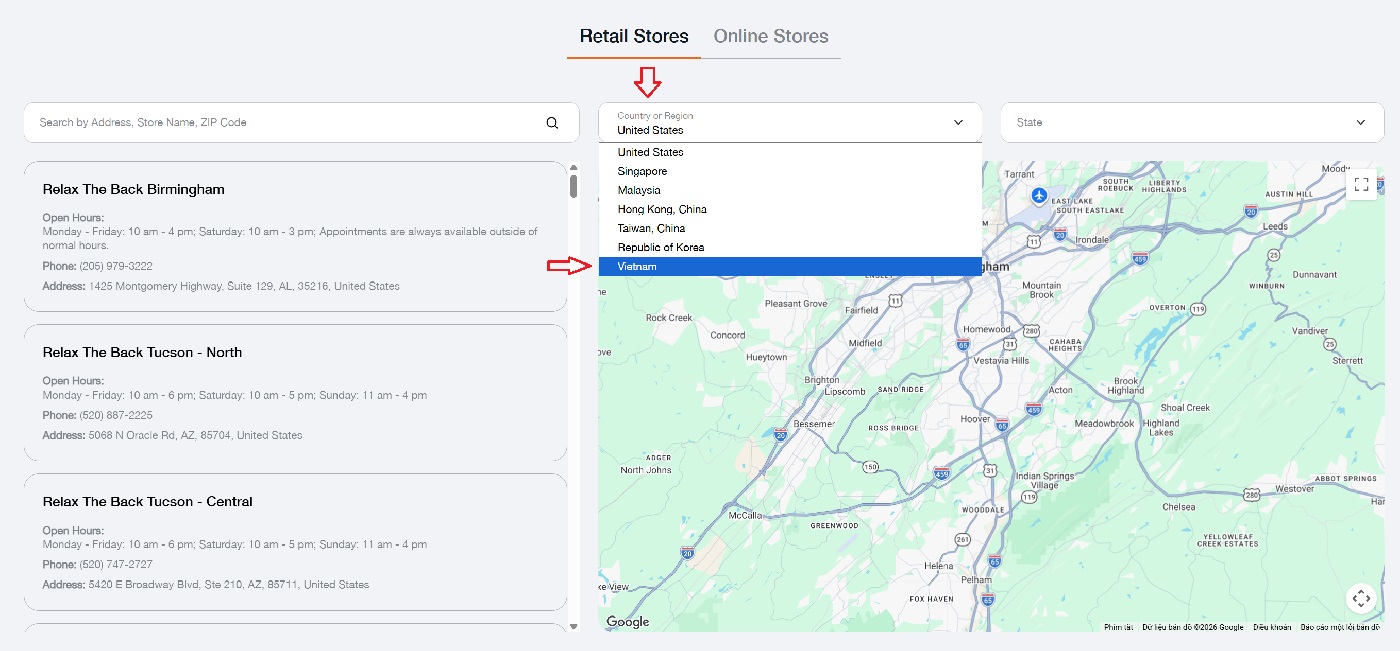Select the Retail Stores tab
Viewport: 1400px width, 651px height.
pyautogui.click(x=634, y=36)
